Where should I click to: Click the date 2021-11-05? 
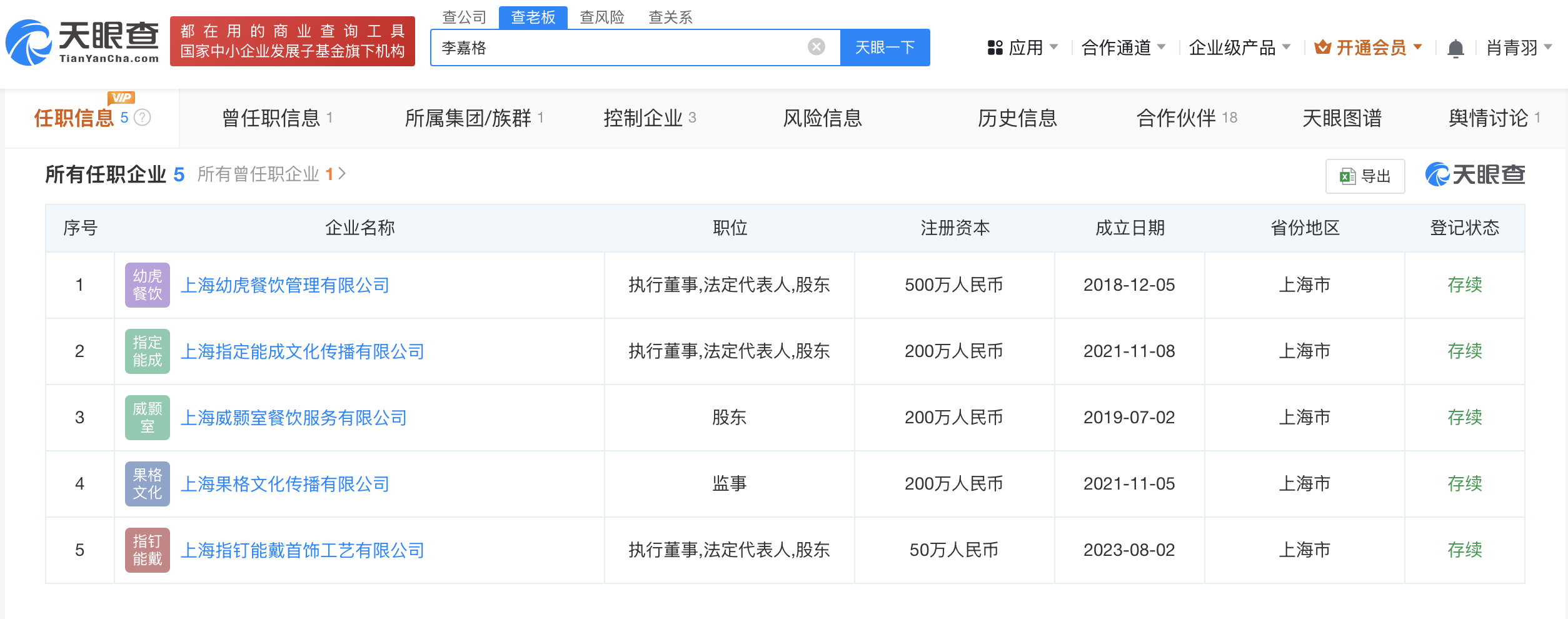point(1129,484)
